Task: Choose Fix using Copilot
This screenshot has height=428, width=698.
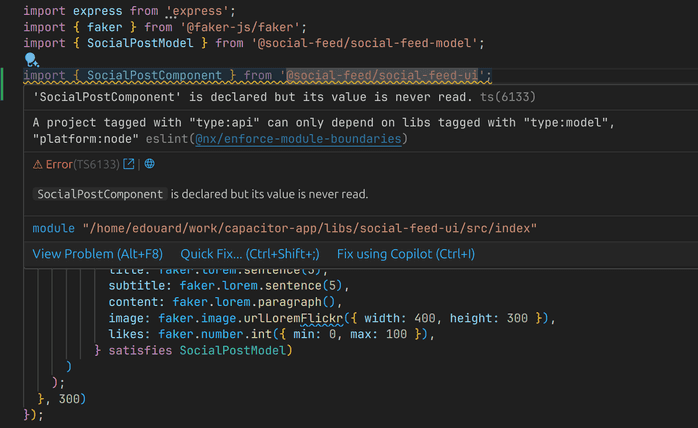Action: click(x=406, y=254)
